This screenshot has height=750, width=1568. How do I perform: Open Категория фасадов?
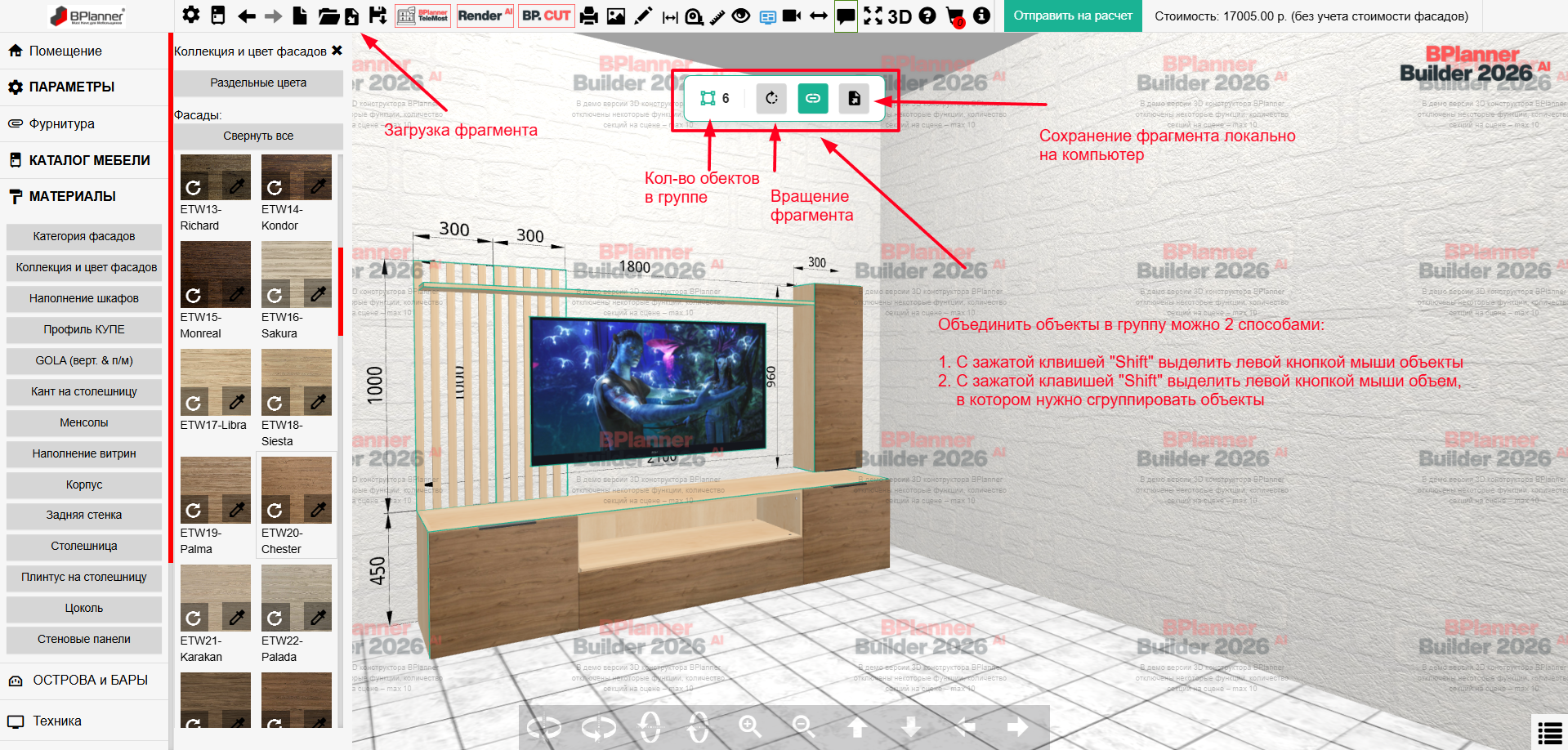pos(84,236)
